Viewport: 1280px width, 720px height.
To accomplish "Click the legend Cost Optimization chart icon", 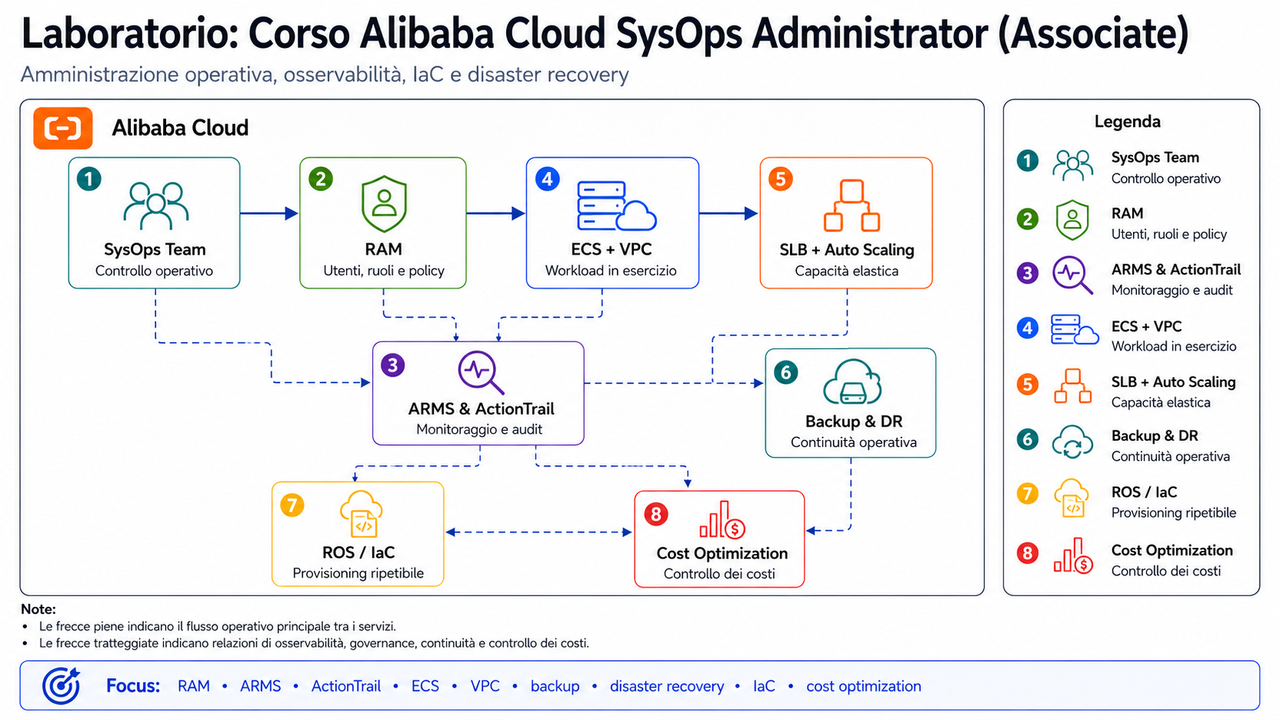I will [x=1073, y=555].
